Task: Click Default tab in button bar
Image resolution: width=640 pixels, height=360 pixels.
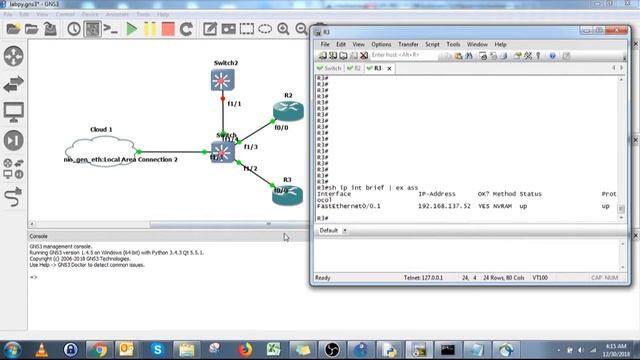Action: (x=329, y=231)
